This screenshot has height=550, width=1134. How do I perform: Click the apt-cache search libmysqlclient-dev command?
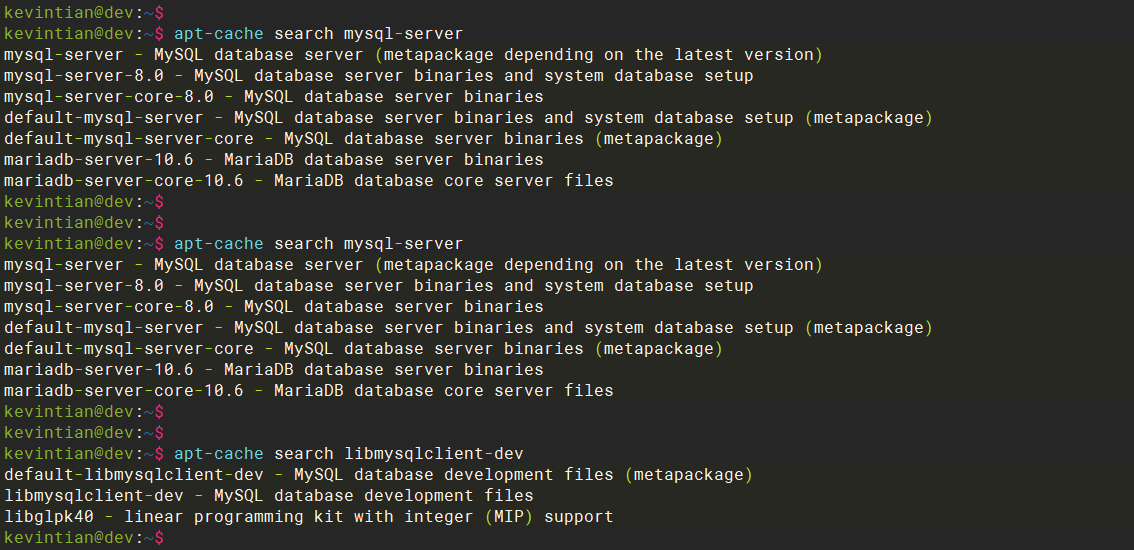[x=348, y=454]
